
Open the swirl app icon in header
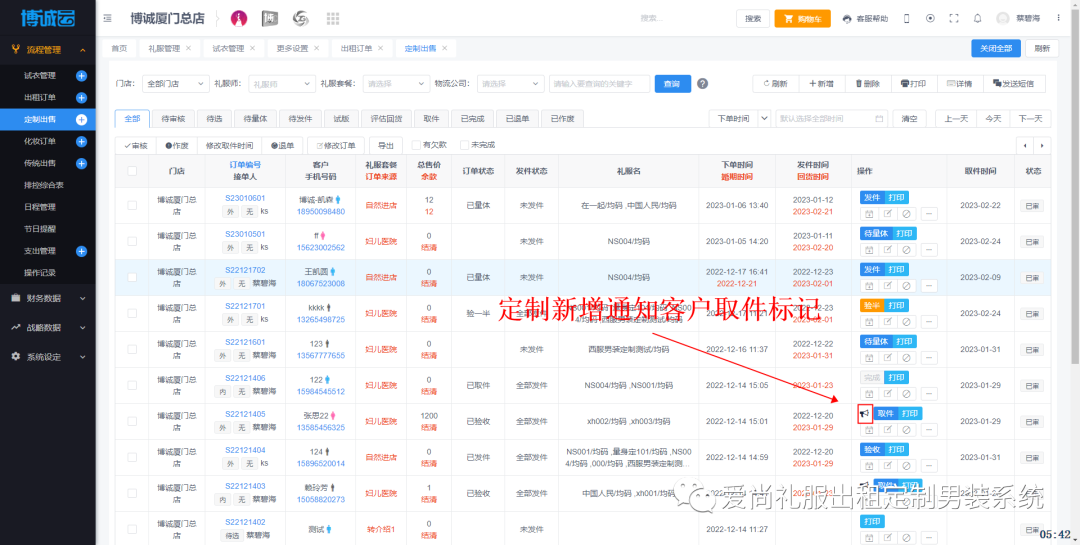click(301, 19)
